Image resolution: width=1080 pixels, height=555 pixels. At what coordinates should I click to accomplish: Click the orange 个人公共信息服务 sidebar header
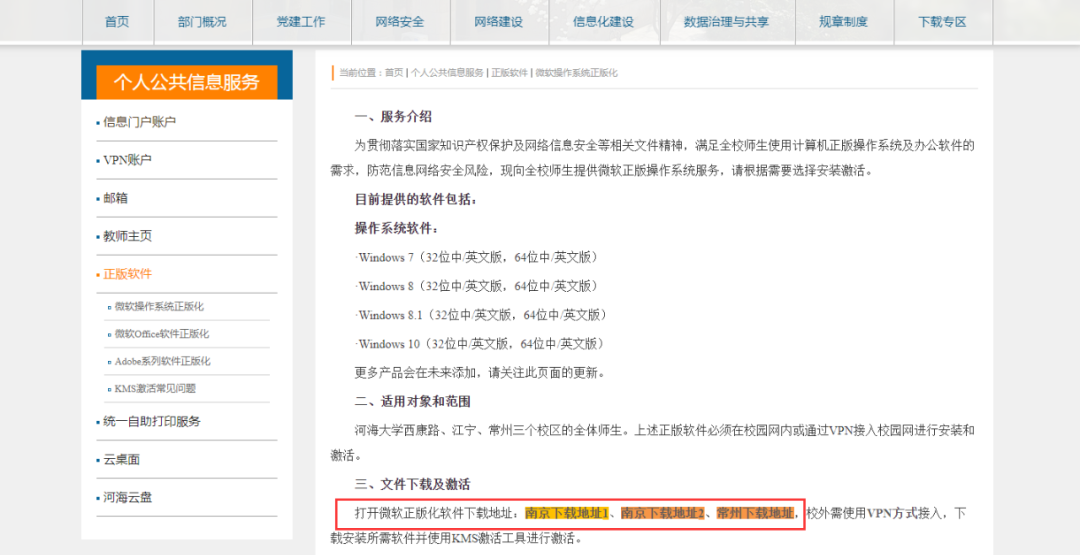click(x=187, y=83)
